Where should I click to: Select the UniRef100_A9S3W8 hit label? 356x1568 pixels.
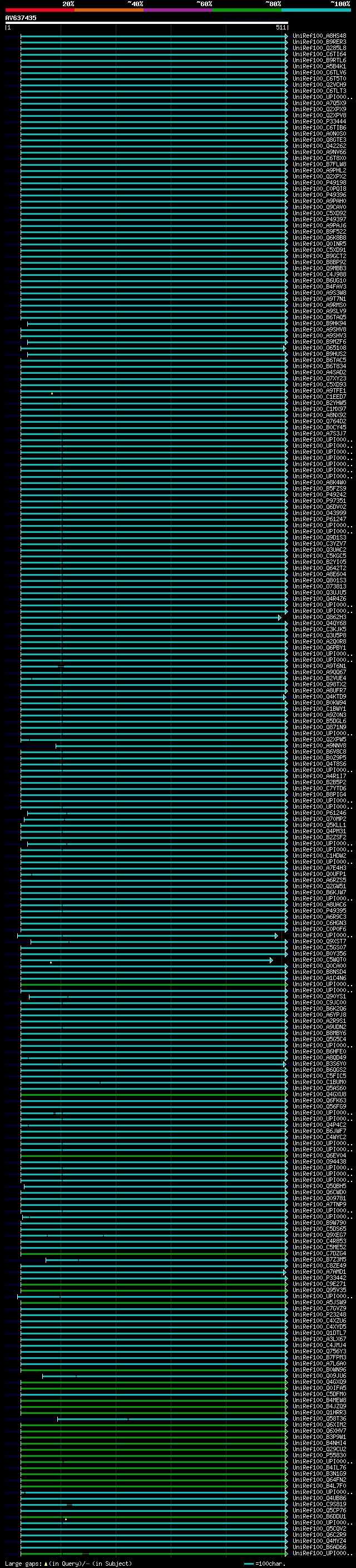319,293
